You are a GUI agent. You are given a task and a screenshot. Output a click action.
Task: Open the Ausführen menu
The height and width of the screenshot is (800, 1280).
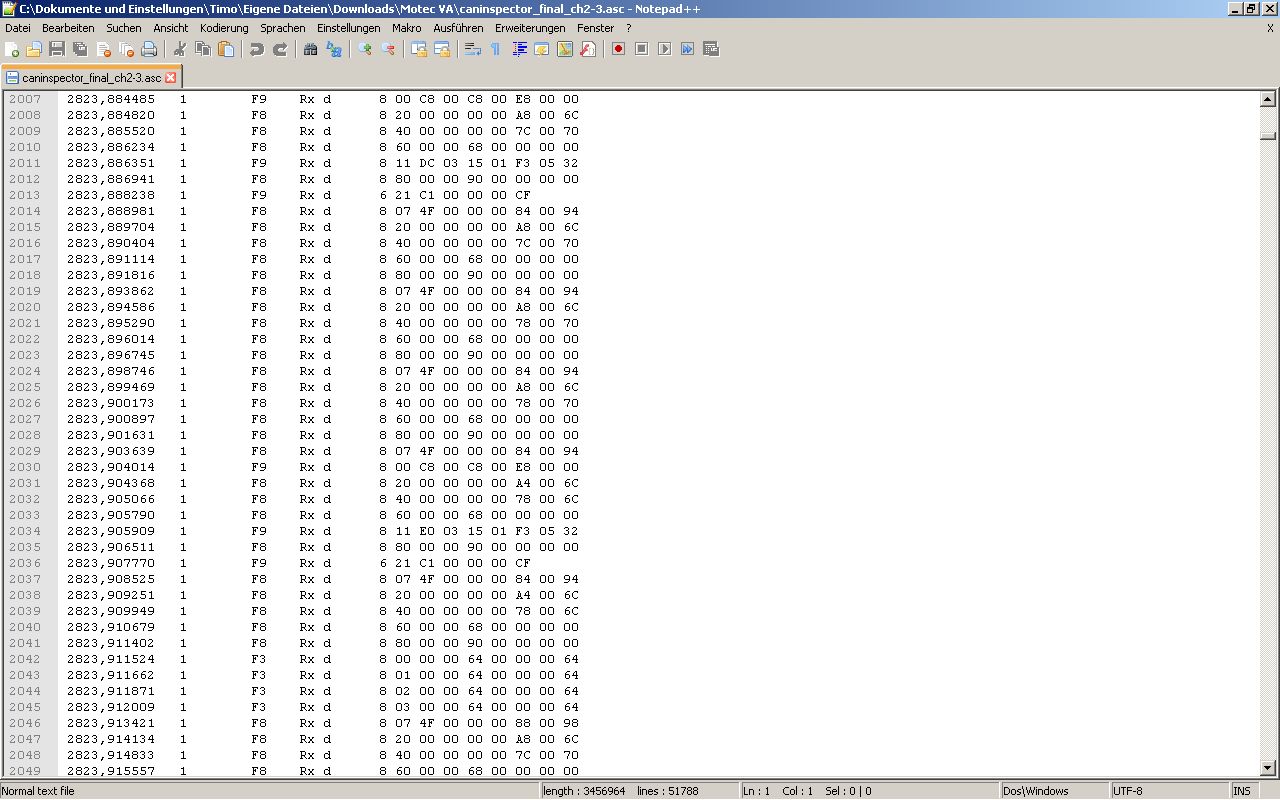[459, 28]
